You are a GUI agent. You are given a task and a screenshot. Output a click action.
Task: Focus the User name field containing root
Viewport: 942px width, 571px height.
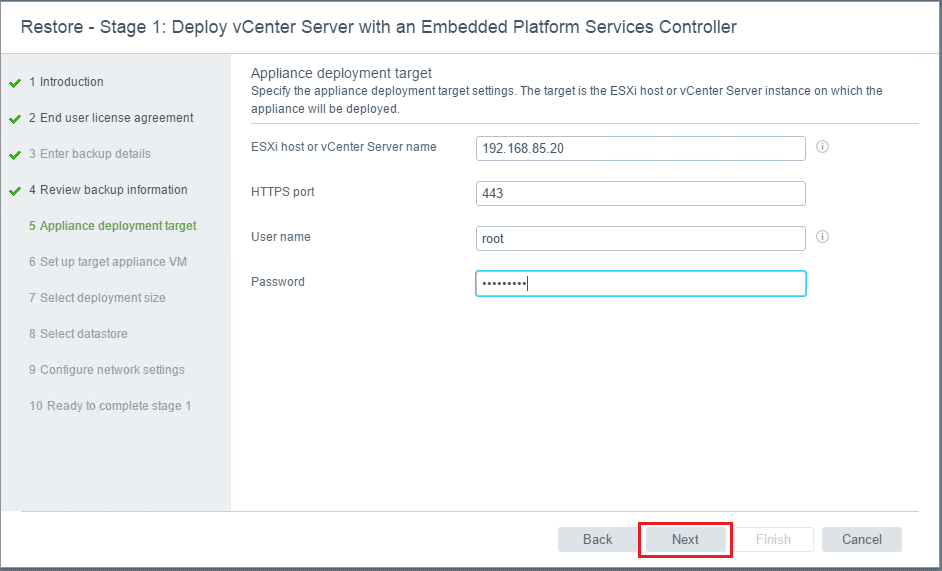[x=640, y=239]
